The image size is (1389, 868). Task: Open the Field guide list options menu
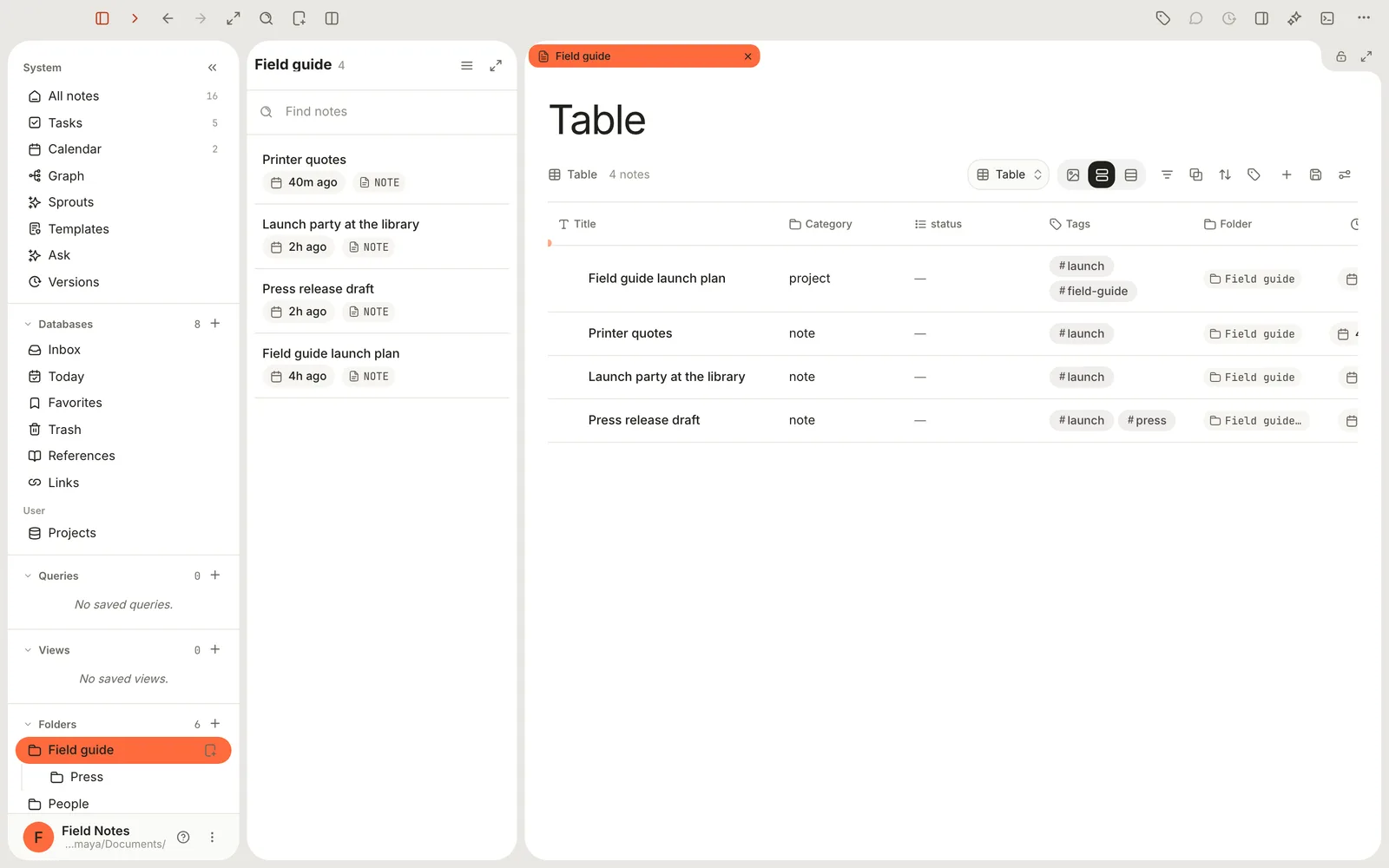pyautogui.click(x=466, y=65)
